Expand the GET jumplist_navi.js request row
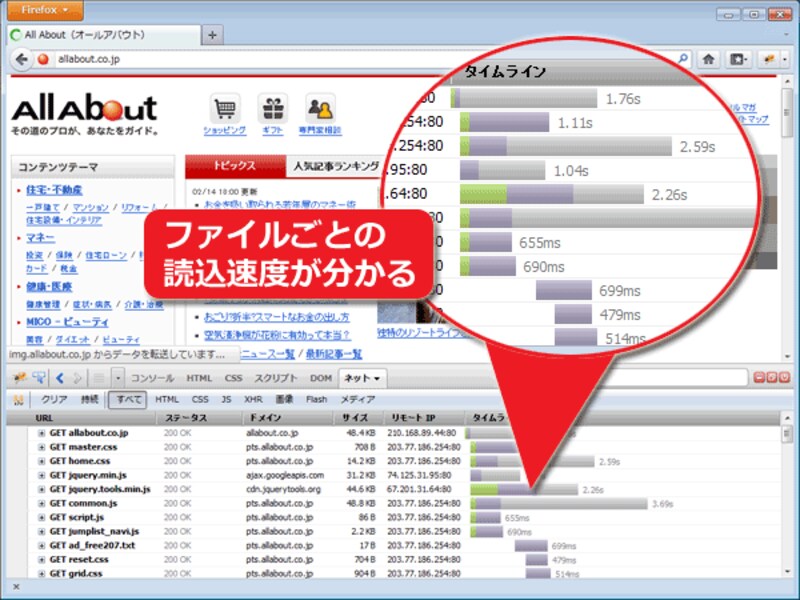The image size is (800, 600). [x=41, y=532]
